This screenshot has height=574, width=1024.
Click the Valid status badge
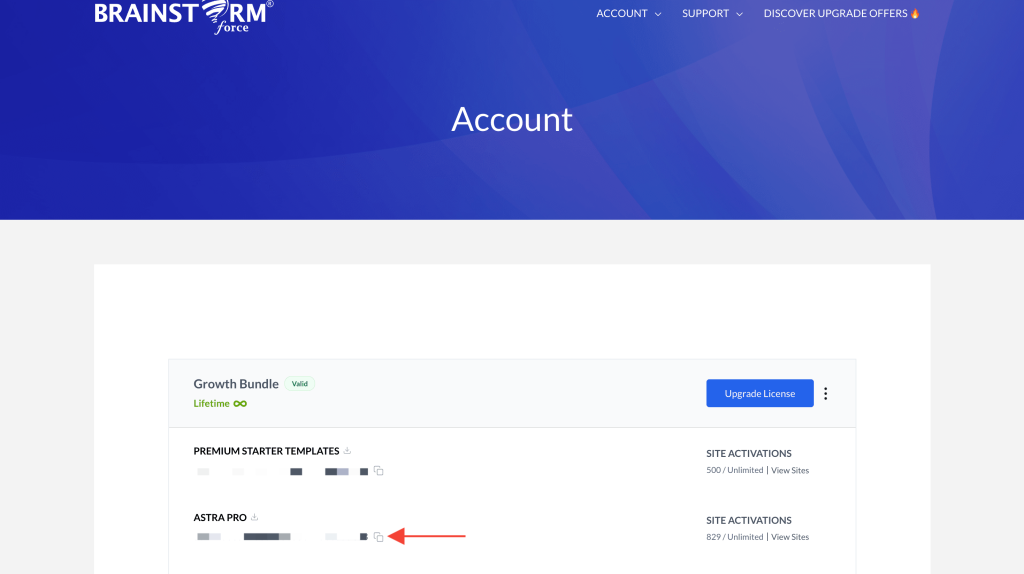pos(300,384)
